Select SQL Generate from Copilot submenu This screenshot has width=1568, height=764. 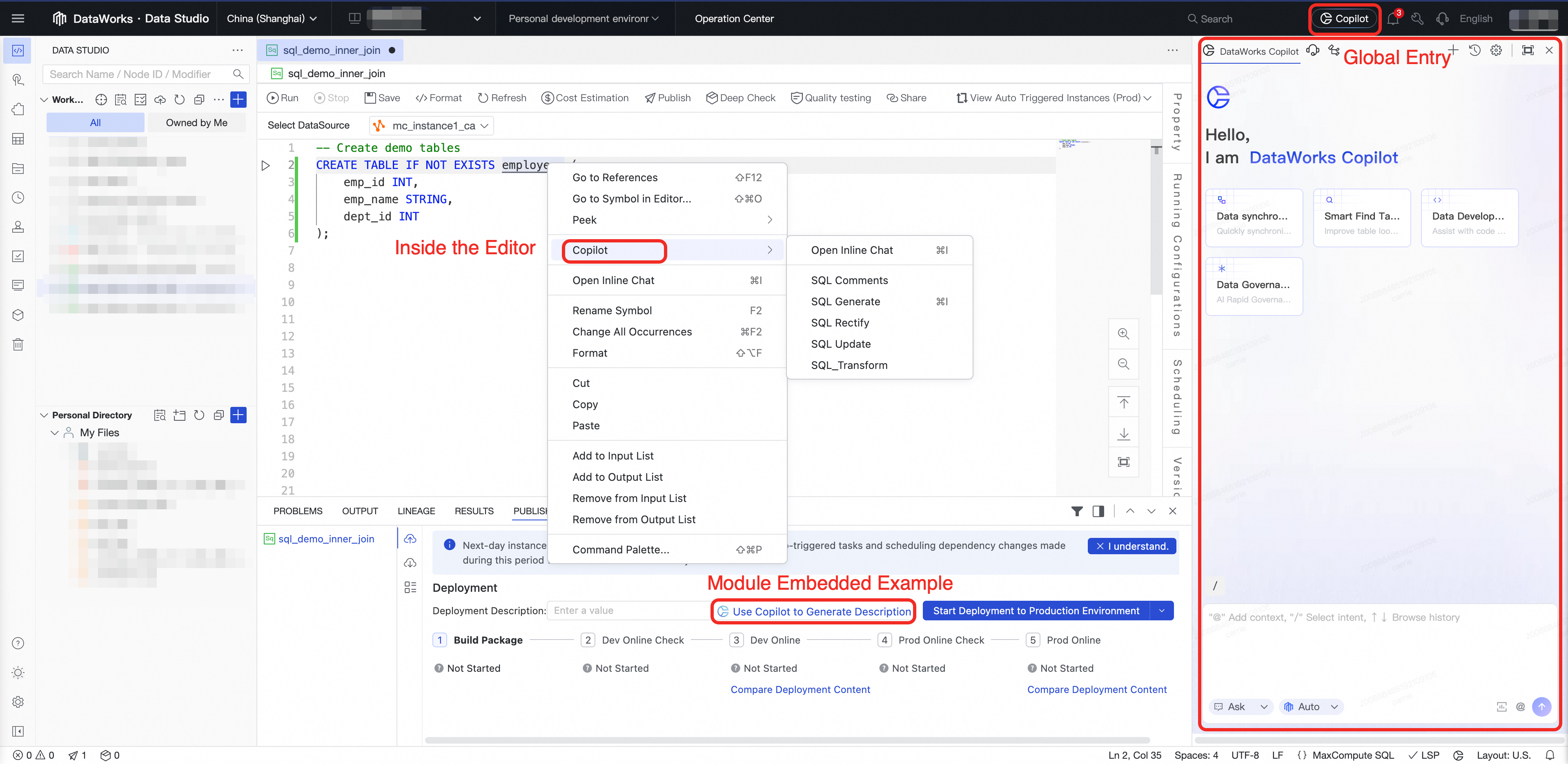pos(845,302)
